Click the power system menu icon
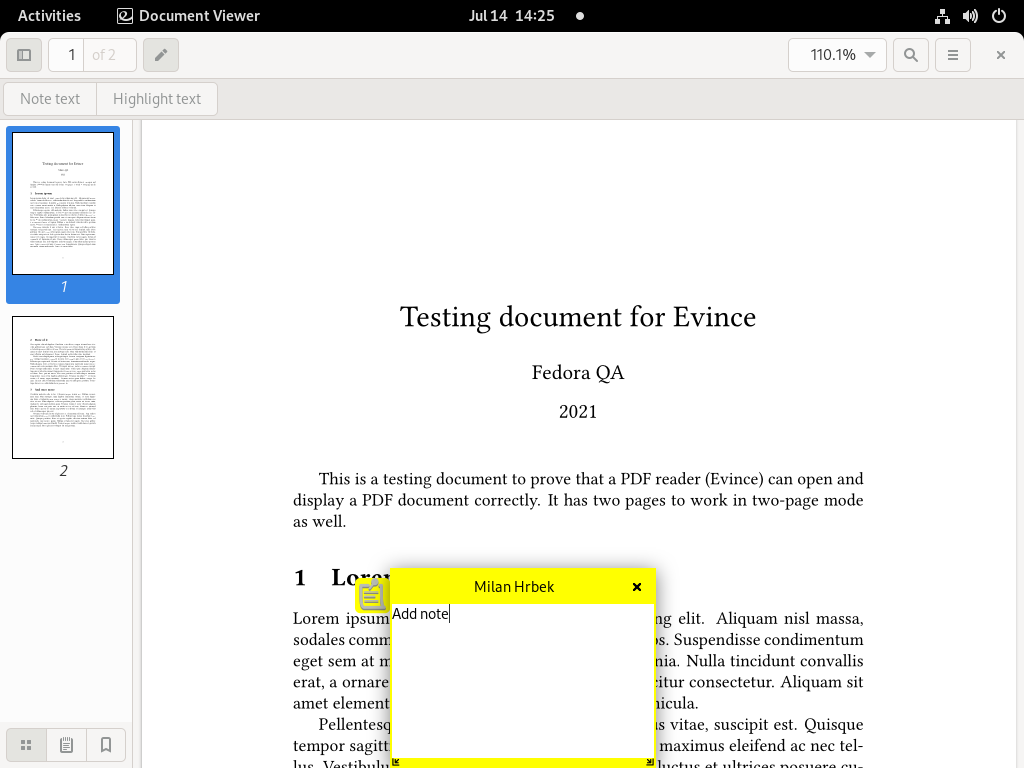The height and width of the screenshot is (768, 1024). [x=999, y=16]
